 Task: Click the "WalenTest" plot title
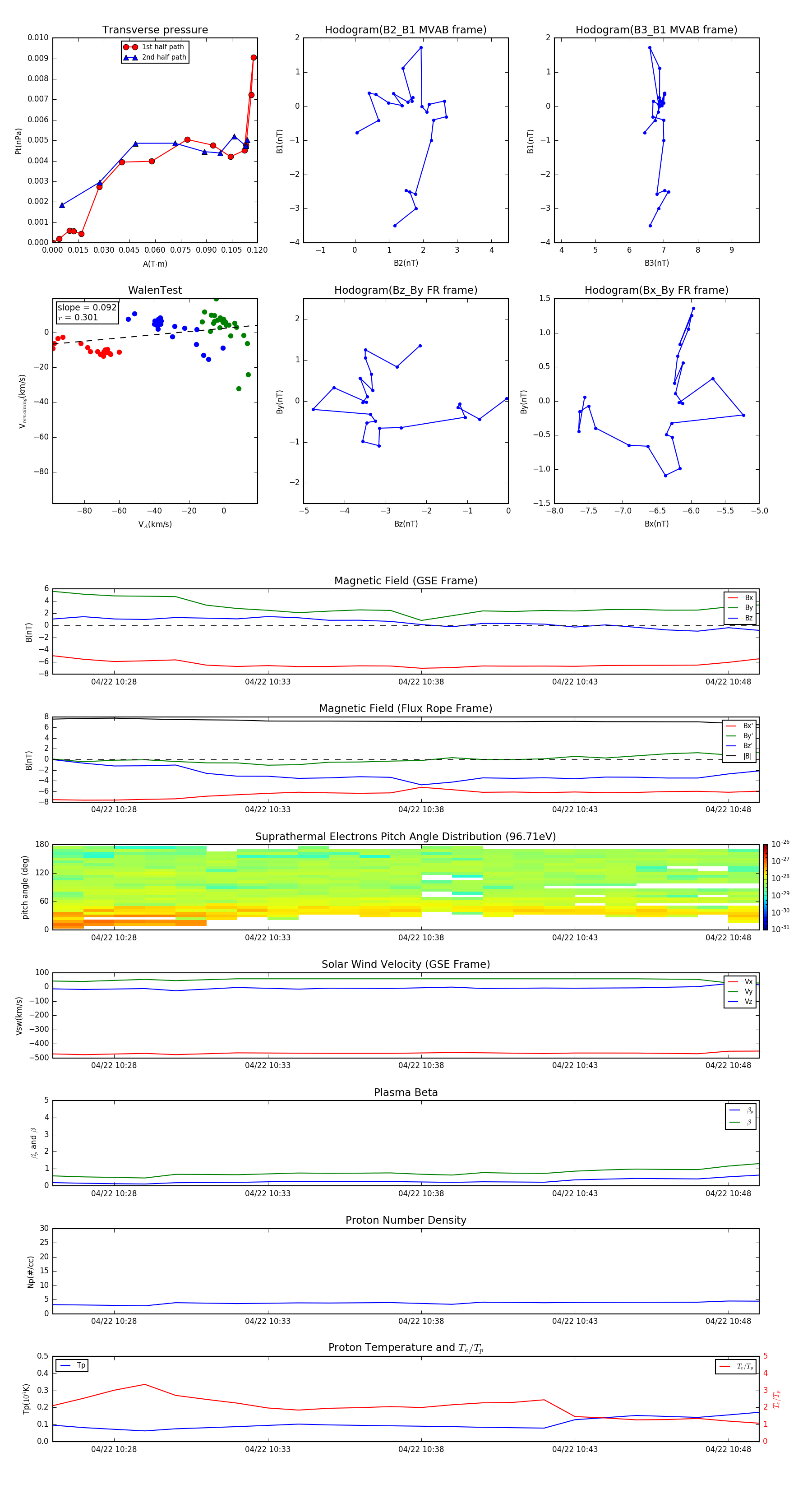[155, 290]
